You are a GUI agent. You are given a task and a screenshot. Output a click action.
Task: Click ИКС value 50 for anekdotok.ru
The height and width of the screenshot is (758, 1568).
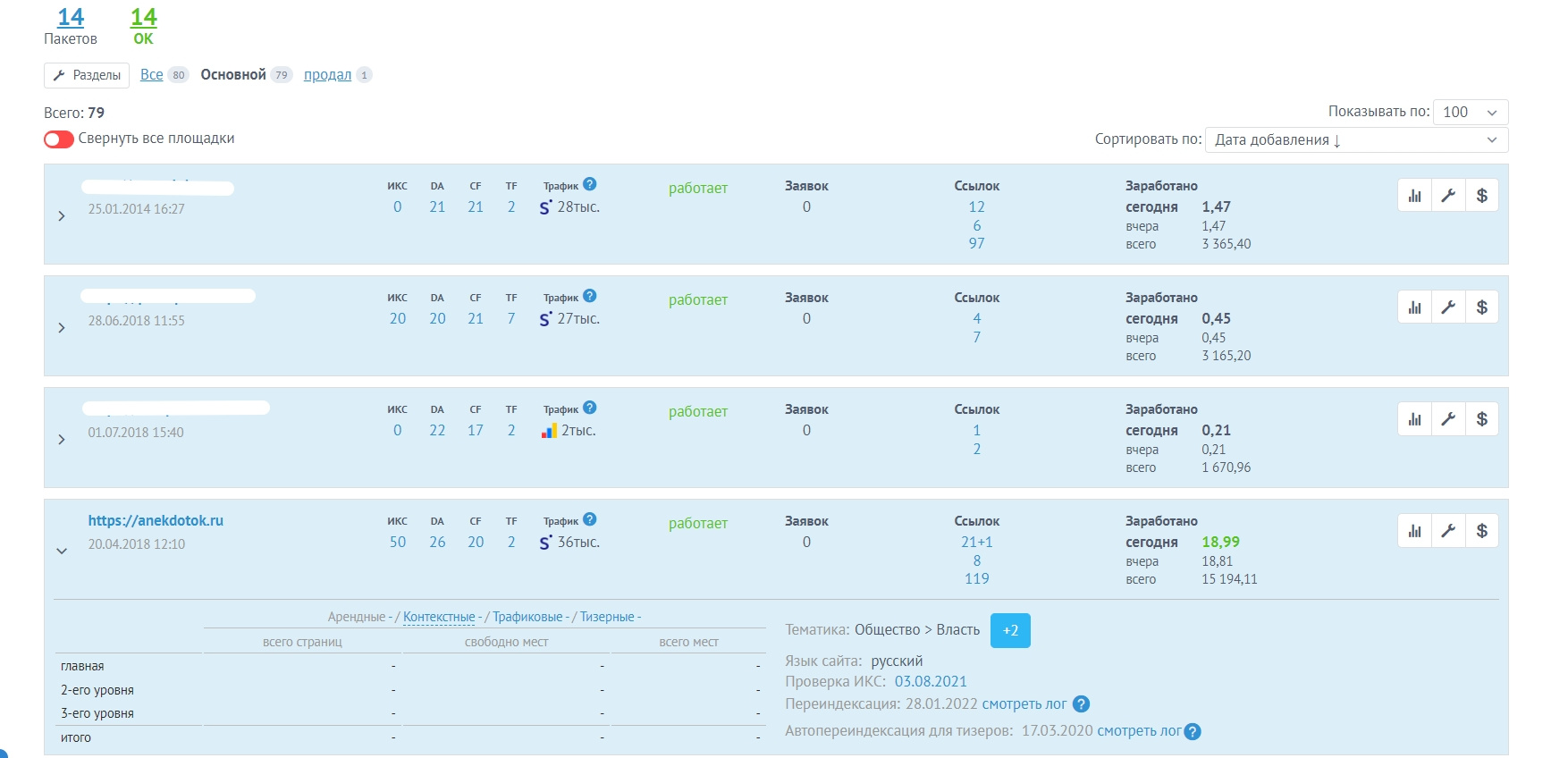(x=398, y=543)
